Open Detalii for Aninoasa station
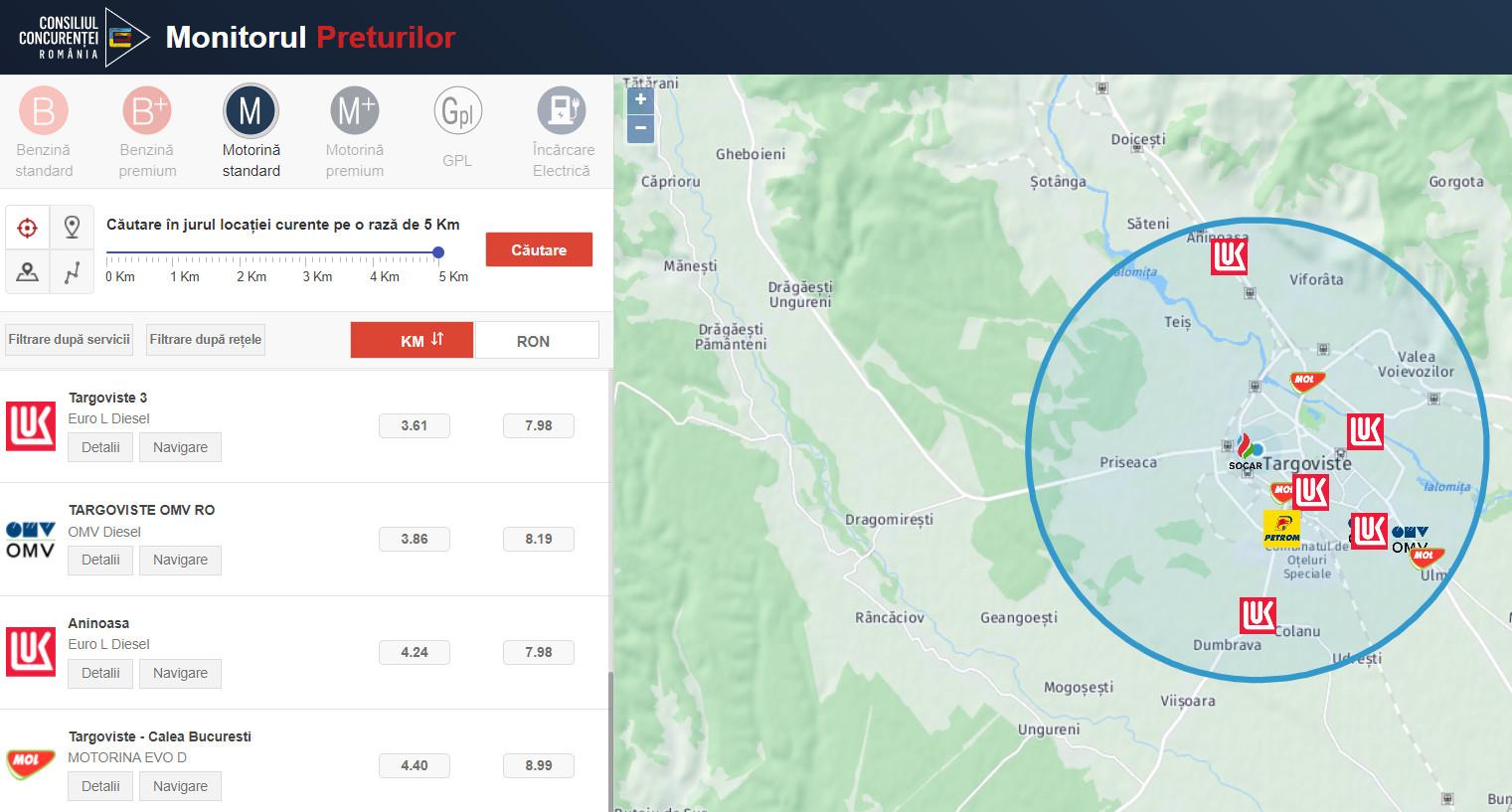 (x=100, y=673)
